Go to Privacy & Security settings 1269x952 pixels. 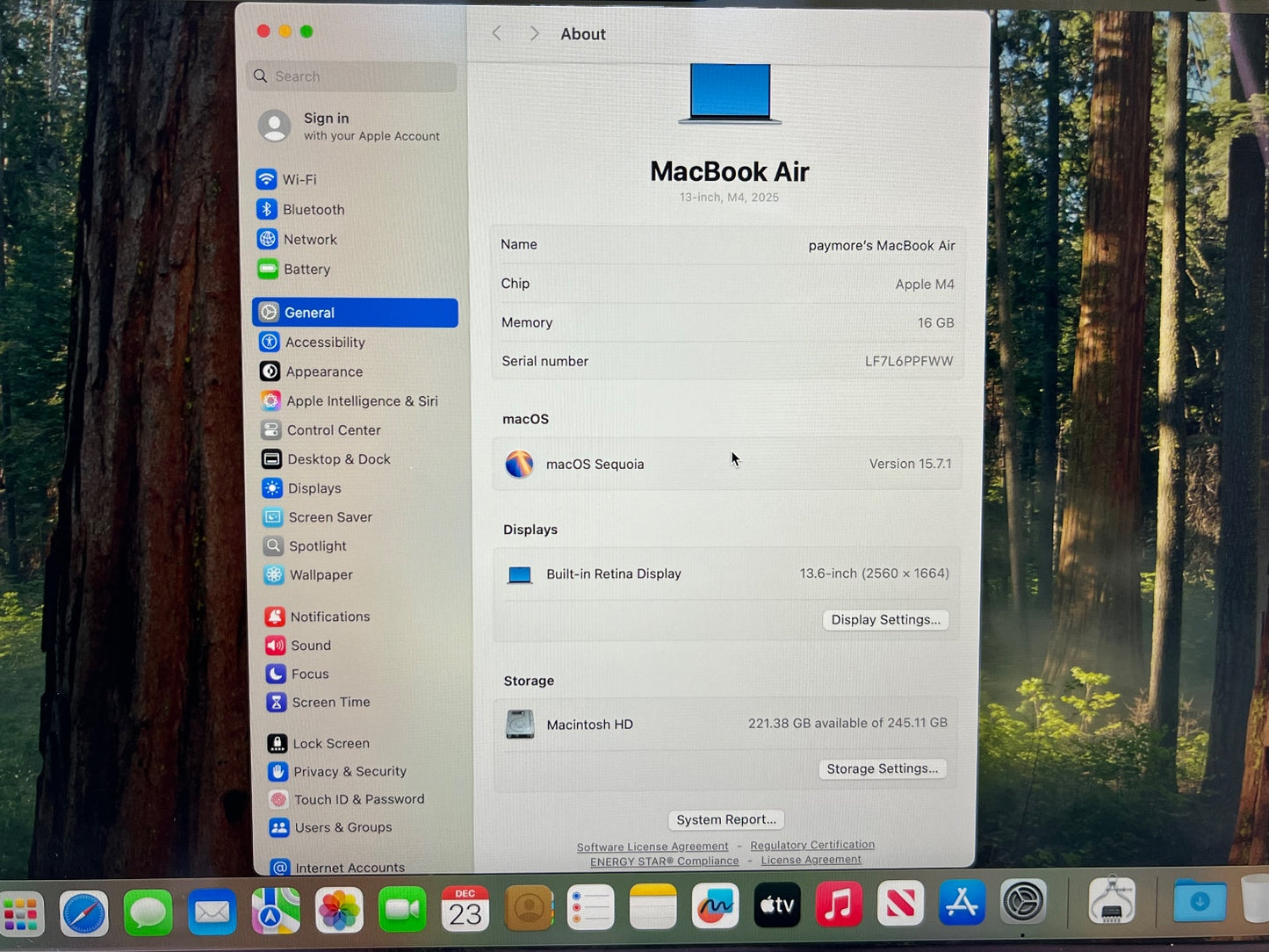coord(349,771)
